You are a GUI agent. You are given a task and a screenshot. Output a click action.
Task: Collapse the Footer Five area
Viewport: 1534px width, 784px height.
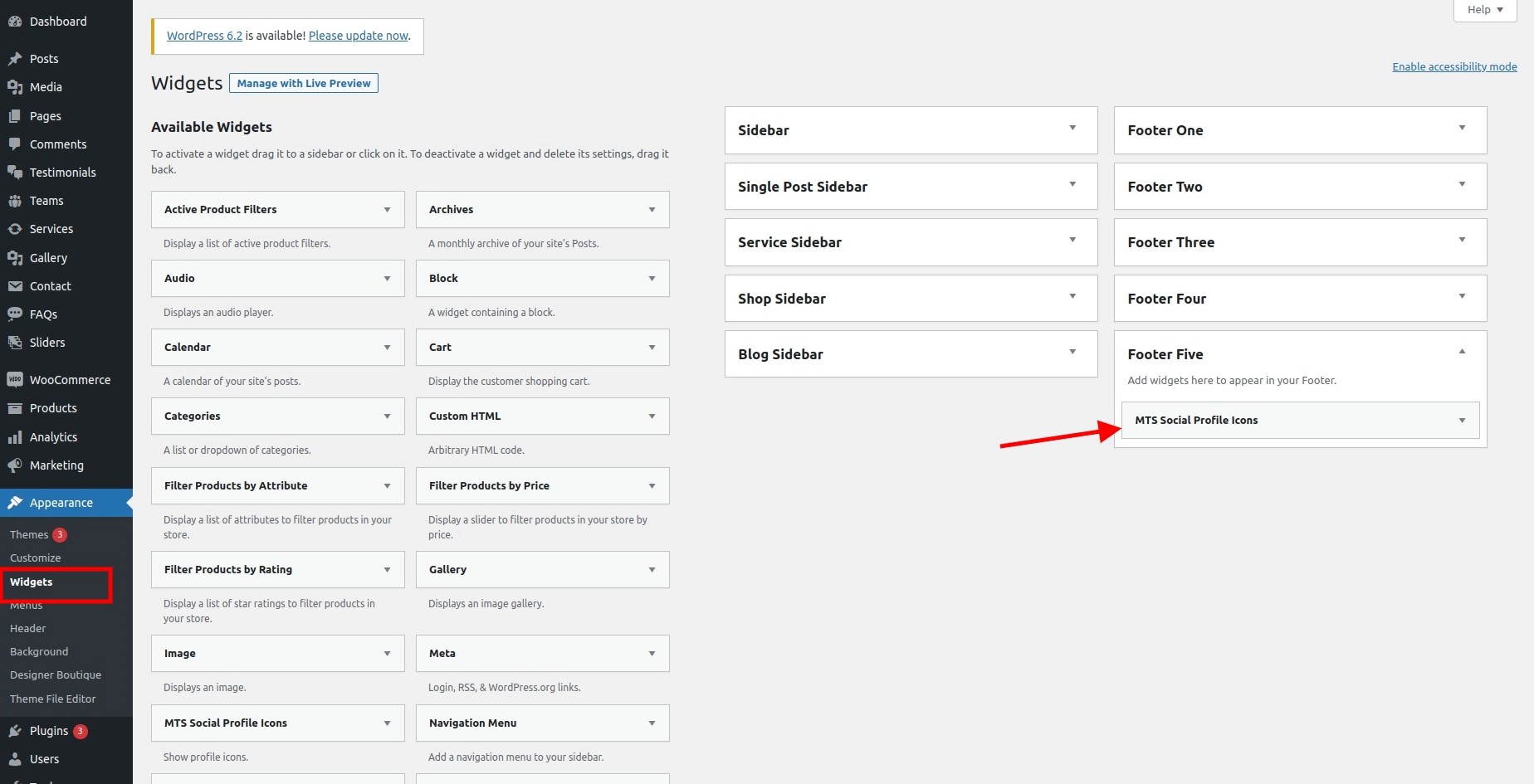pyautogui.click(x=1462, y=352)
